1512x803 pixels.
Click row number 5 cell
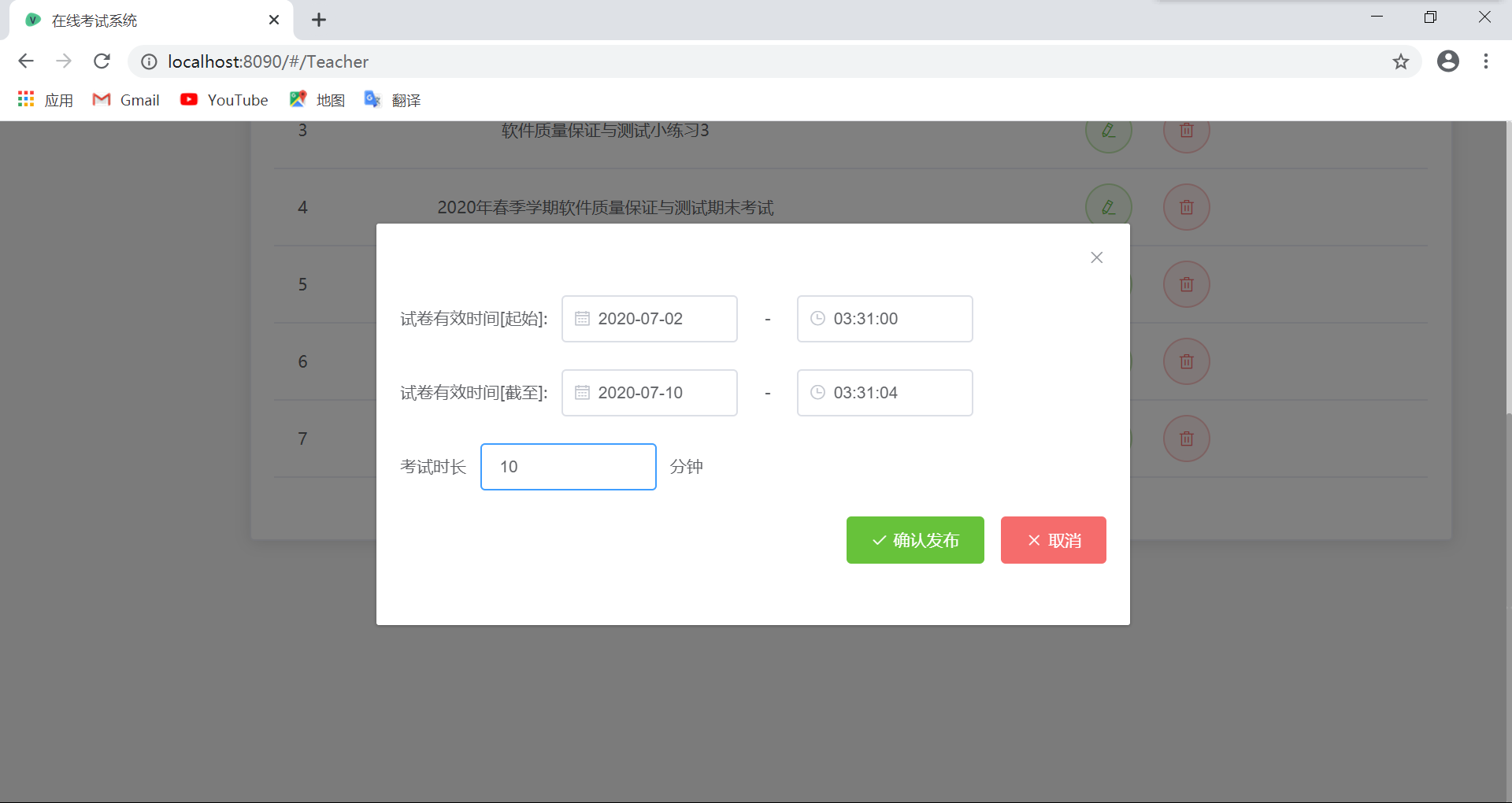pos(302,284)
